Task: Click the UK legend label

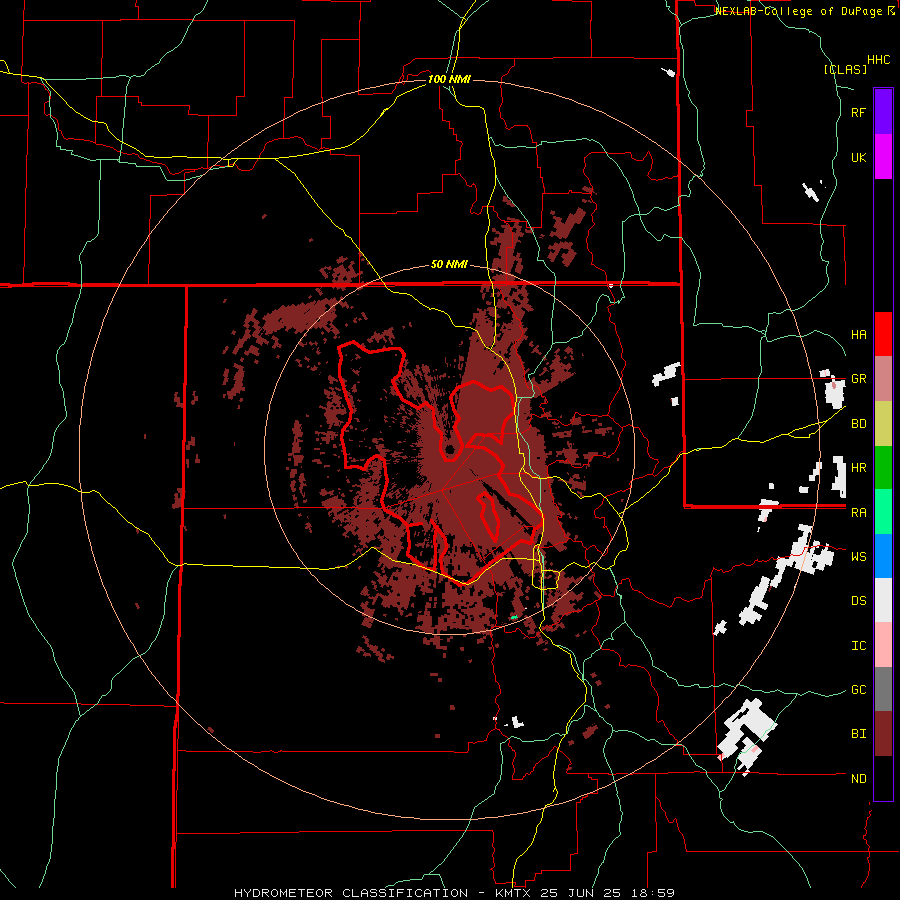Action: click(x=859, y=157)
